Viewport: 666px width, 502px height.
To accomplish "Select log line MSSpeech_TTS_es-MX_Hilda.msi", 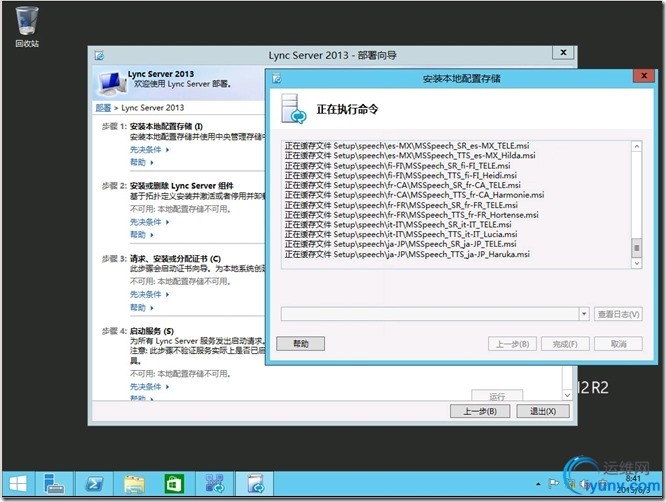I will point(410,155).
